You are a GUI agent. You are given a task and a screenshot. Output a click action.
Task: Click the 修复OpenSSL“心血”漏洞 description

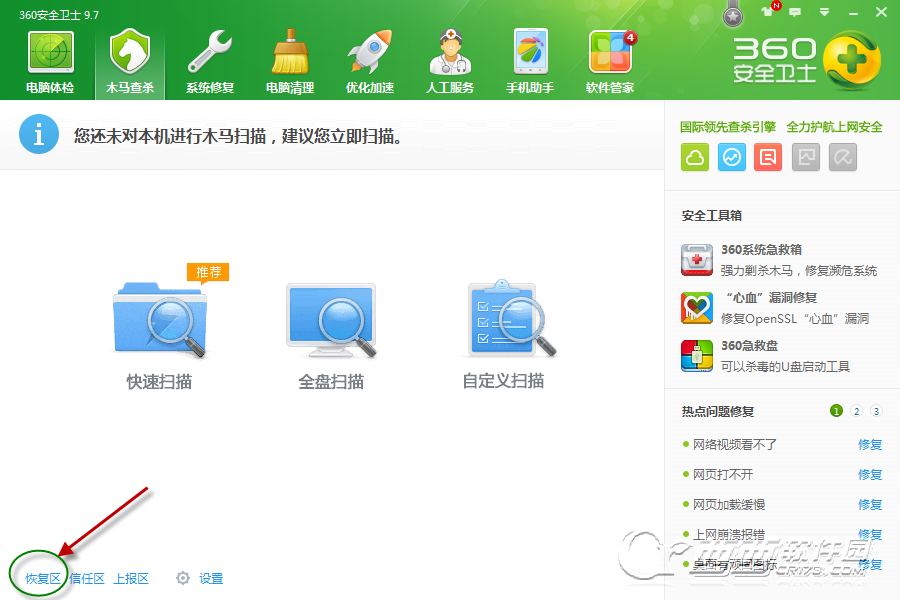coord(795,318)
